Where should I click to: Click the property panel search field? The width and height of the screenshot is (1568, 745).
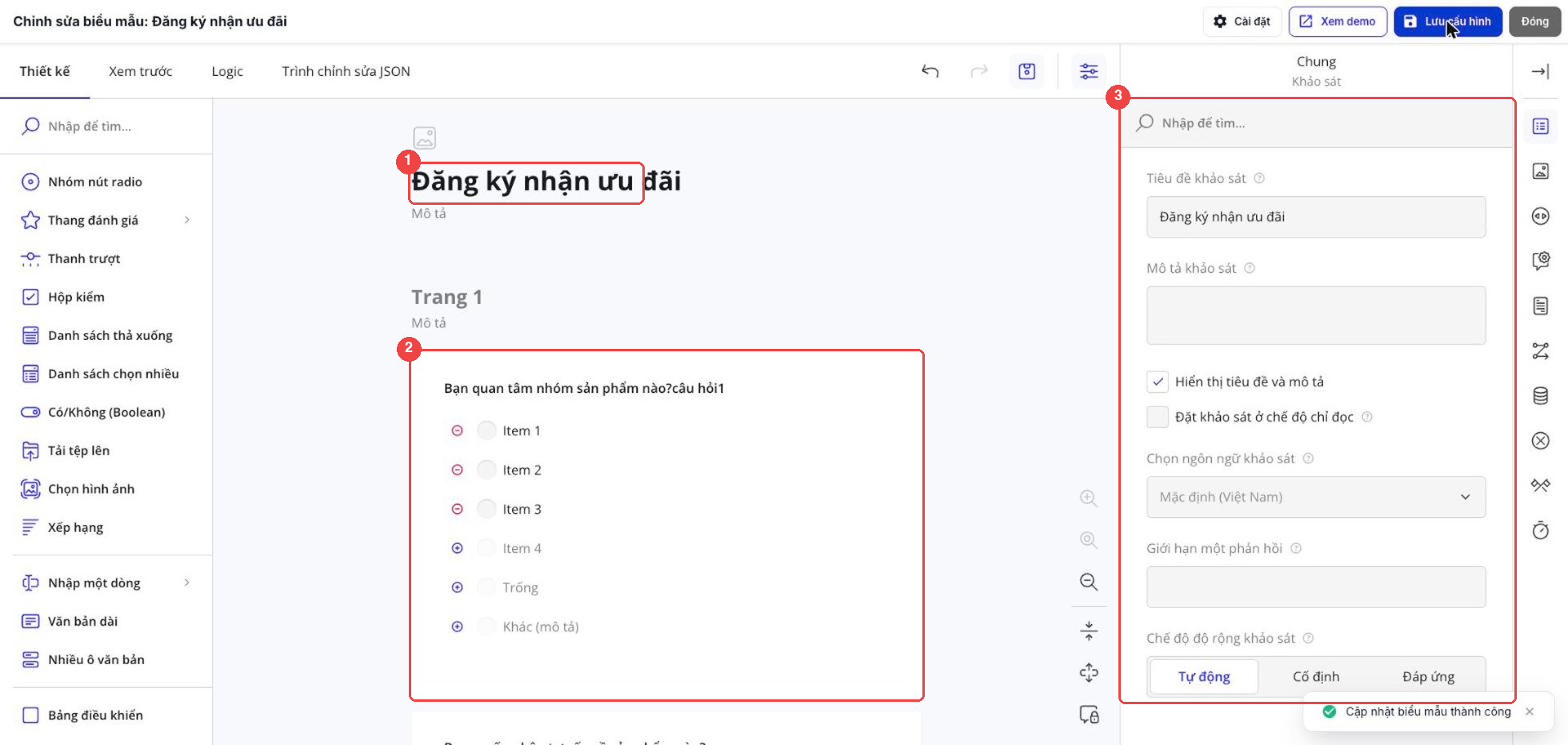(x=1317, y=122)
